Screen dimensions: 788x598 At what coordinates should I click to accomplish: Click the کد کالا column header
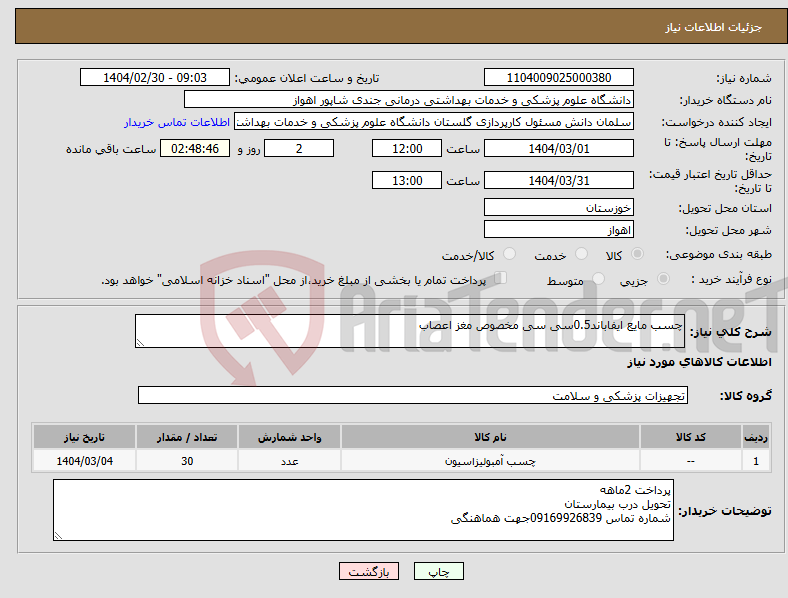[691, 437]
